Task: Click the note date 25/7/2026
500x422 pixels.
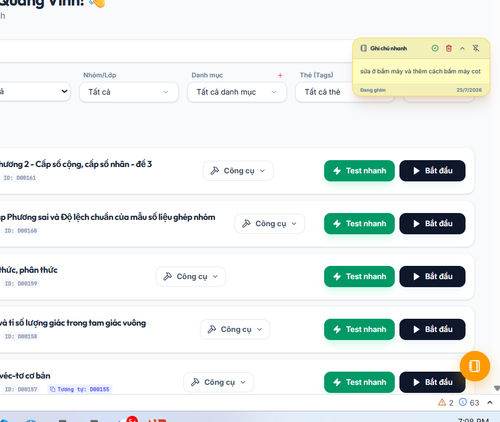Action: click(469, 90)
